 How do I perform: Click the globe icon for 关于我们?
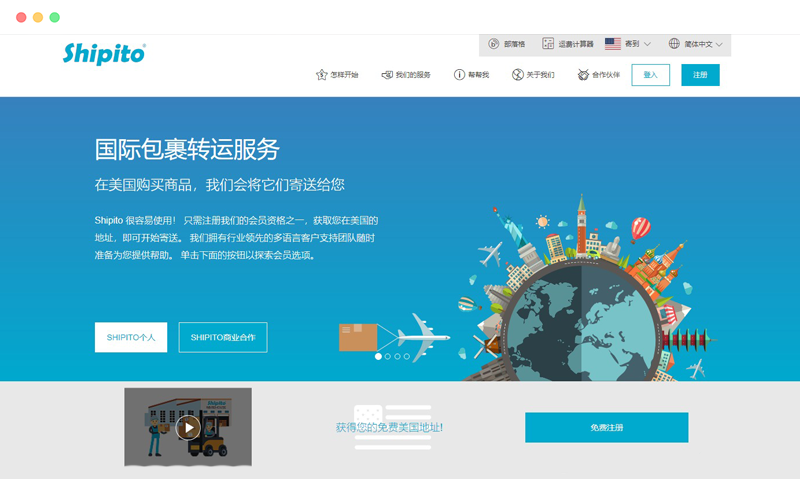click(x=518, y=75)
